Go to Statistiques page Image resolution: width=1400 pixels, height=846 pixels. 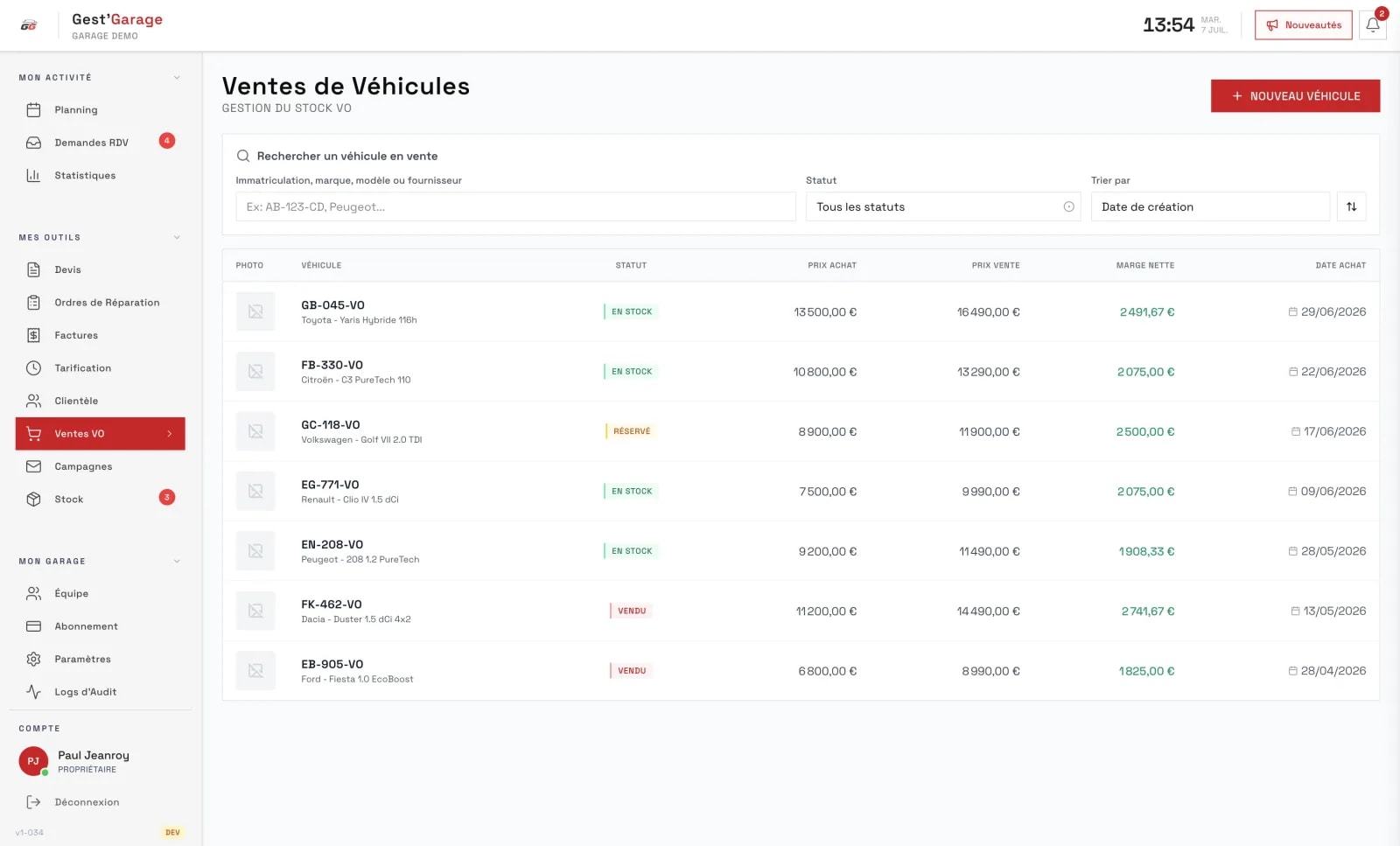click(x=101, y=176)
